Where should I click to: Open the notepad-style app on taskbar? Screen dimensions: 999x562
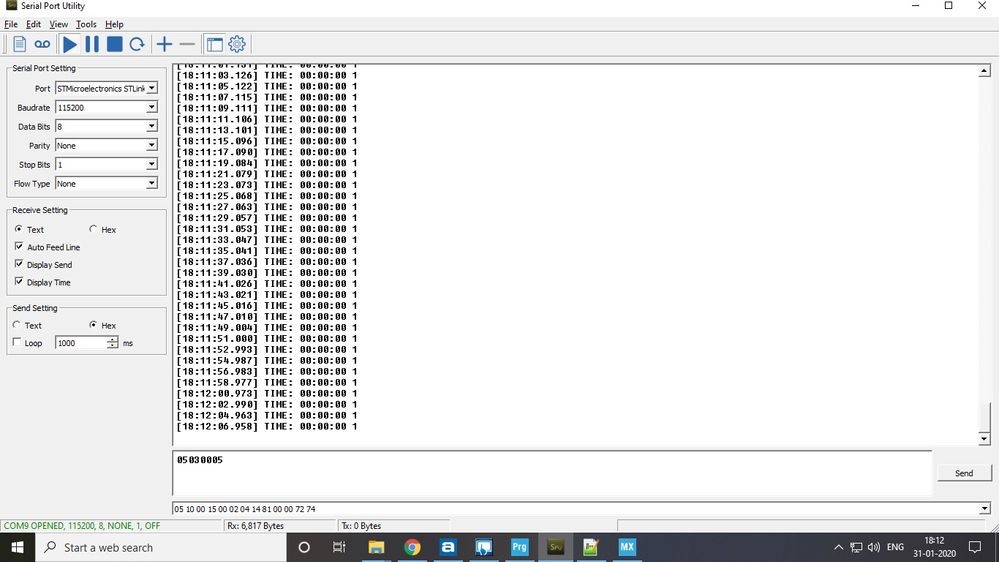click(591, 547)
